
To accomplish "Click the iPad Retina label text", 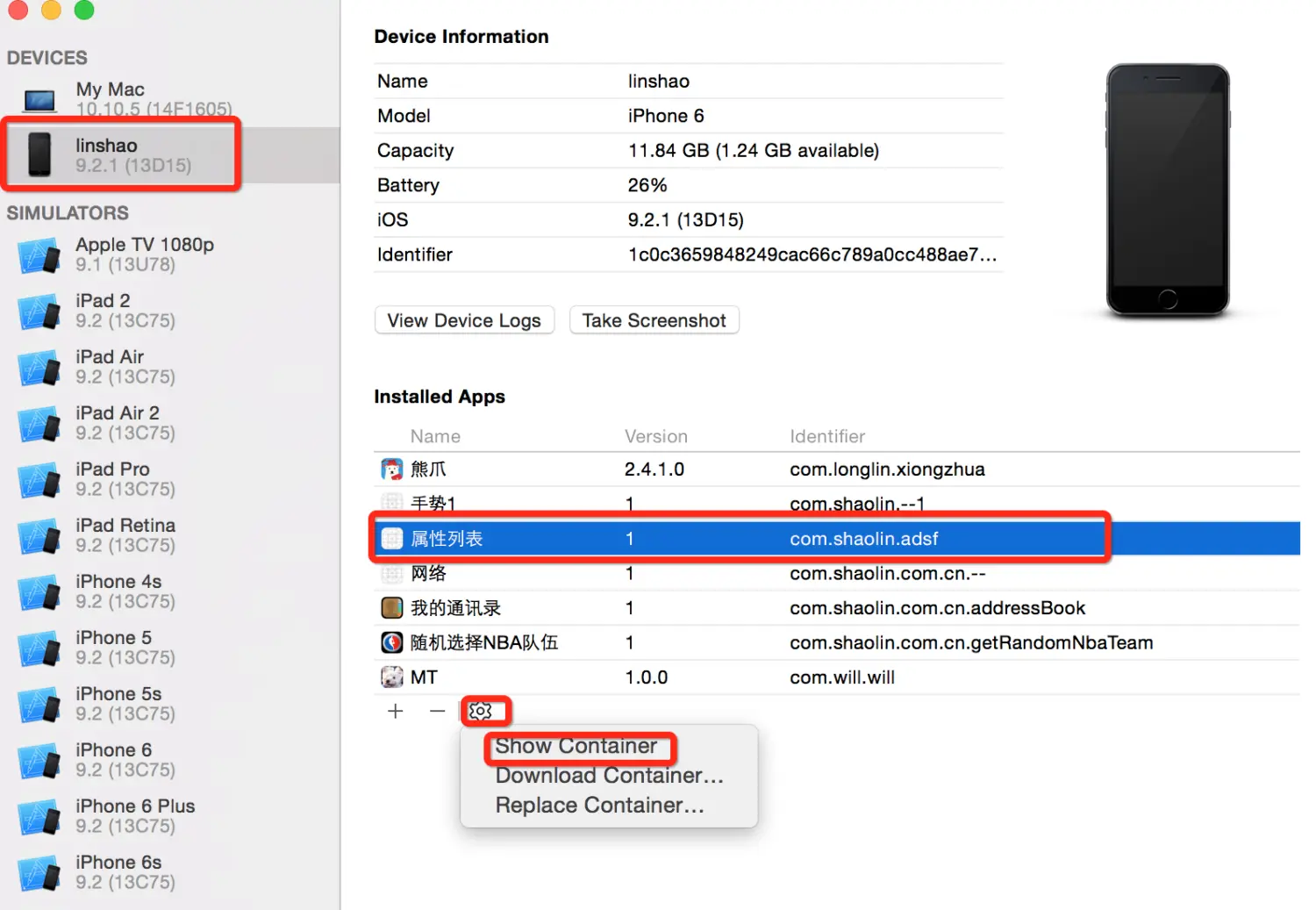I will tap(125, 526).
